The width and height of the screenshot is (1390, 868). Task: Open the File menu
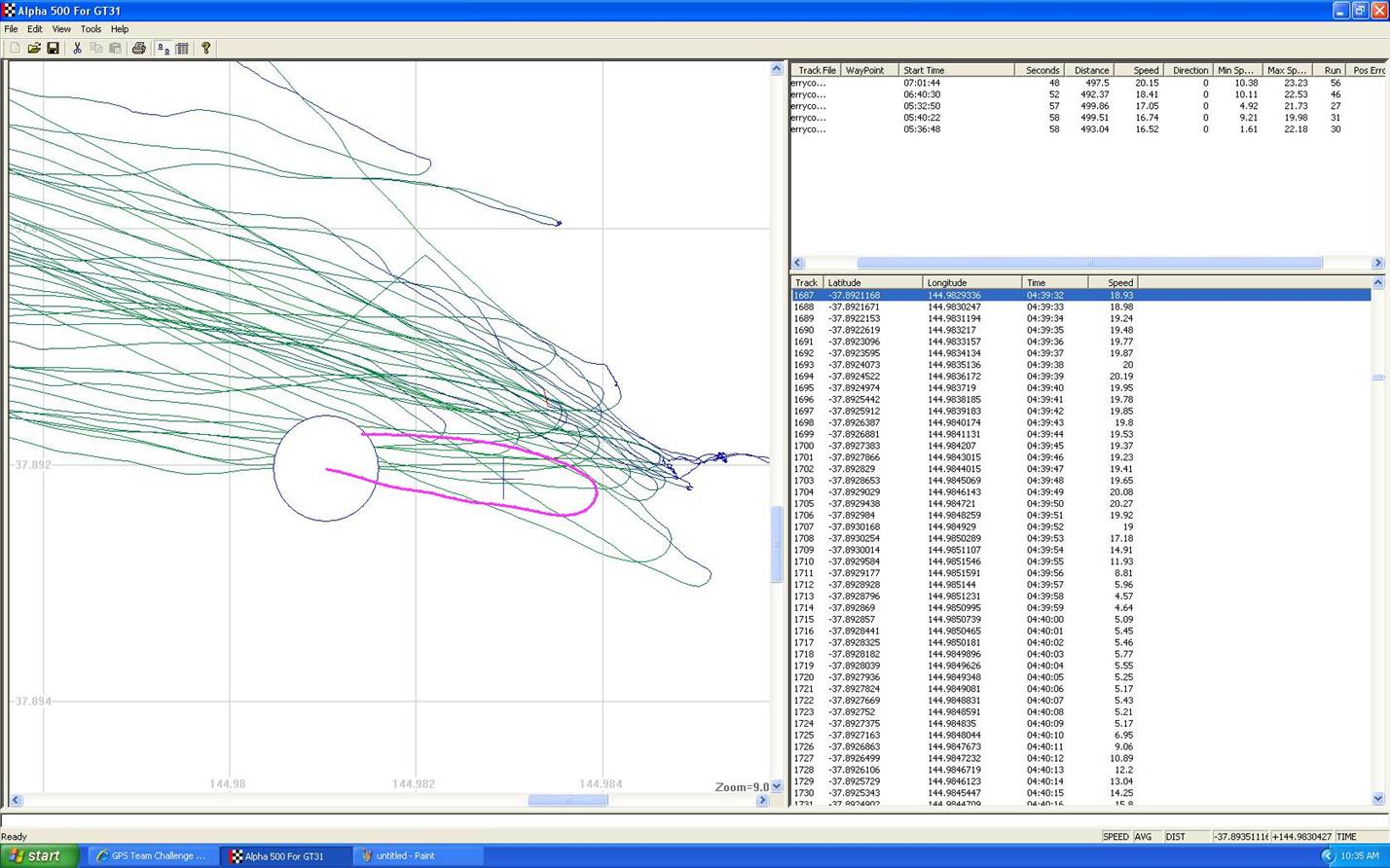pyautogui.click(x=11, y=29)
